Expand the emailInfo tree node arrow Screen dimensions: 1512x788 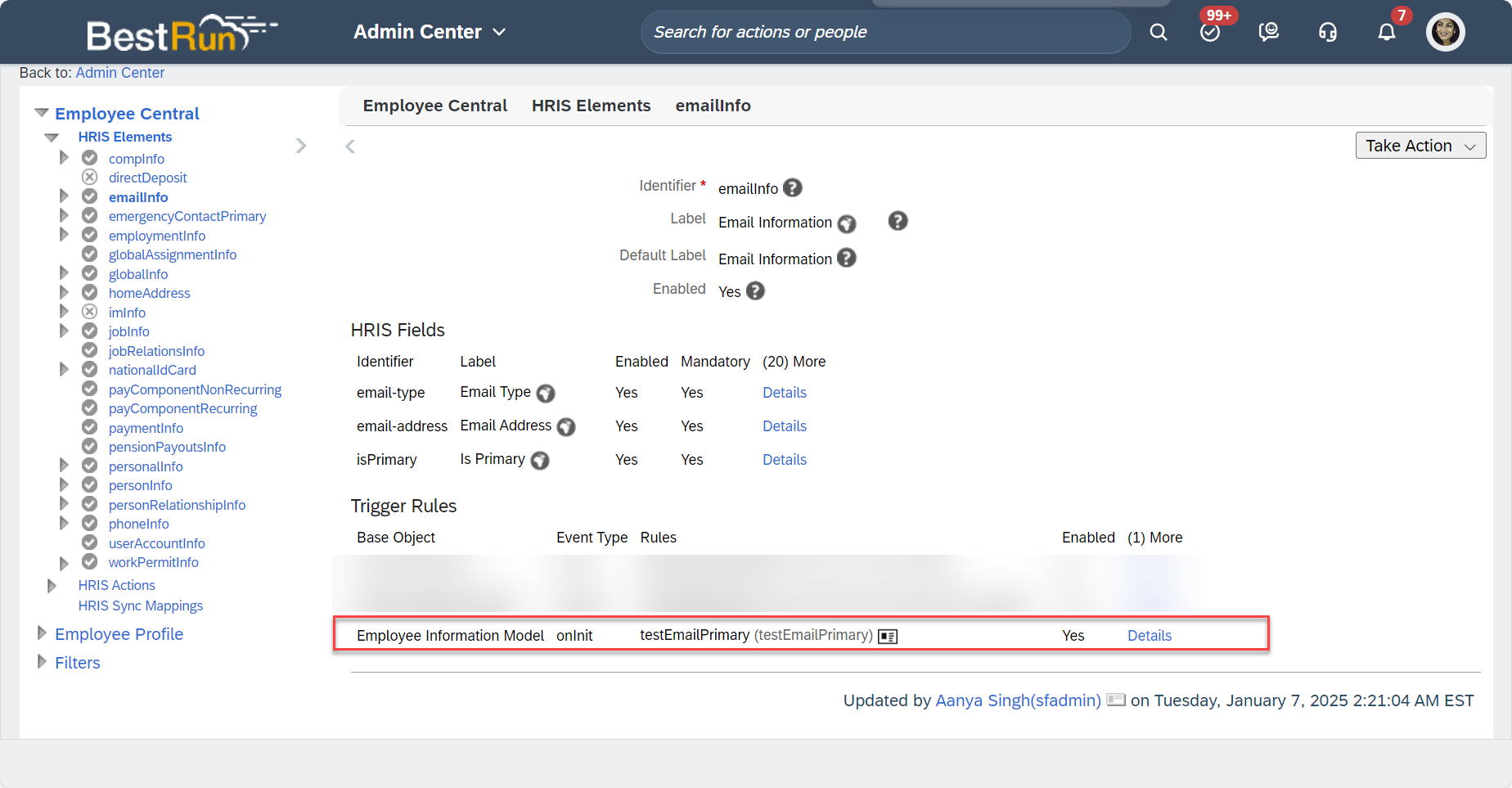point(64,196)
